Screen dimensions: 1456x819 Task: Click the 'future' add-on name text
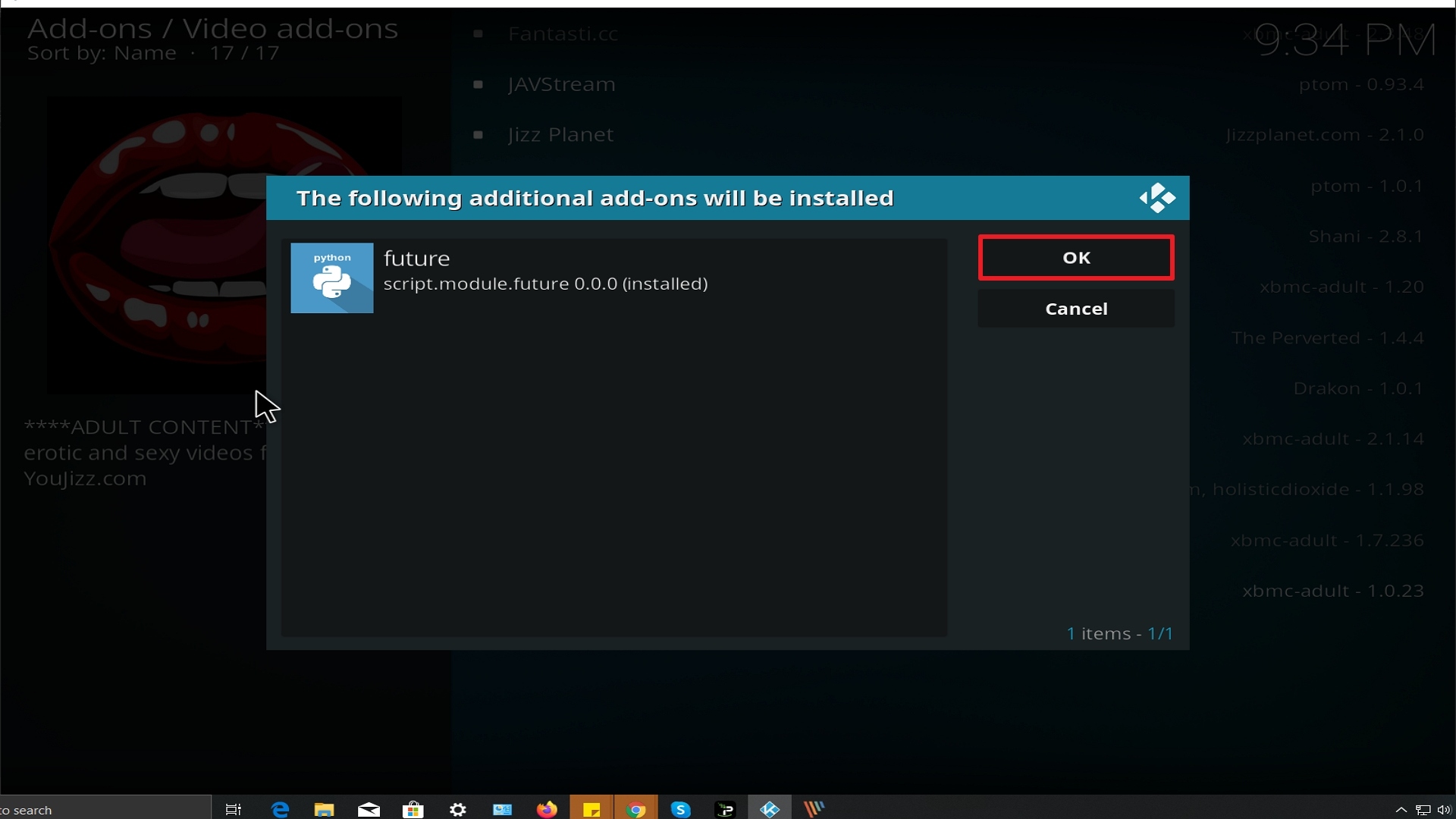417,259
